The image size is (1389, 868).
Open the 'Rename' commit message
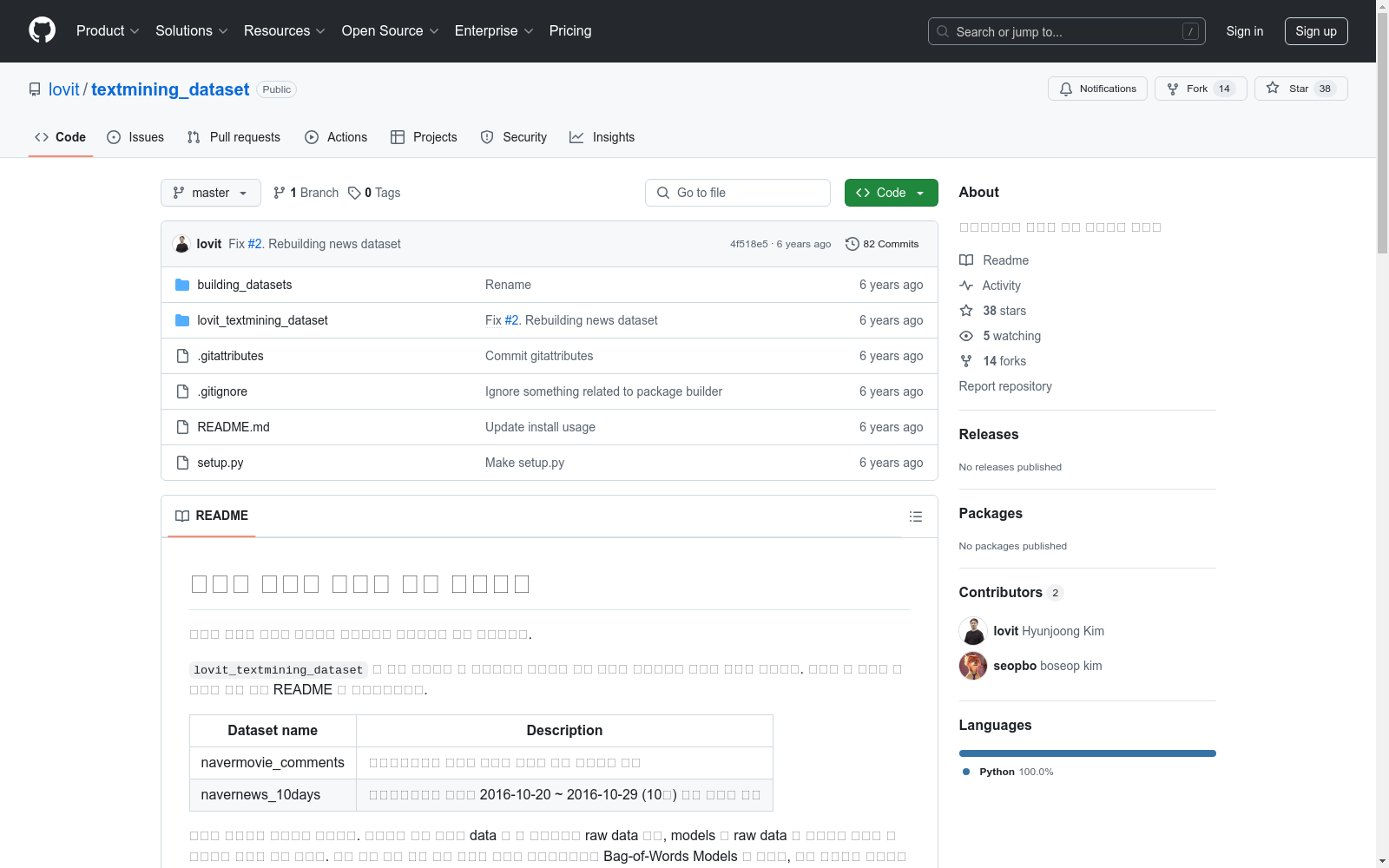click(508, 285)
